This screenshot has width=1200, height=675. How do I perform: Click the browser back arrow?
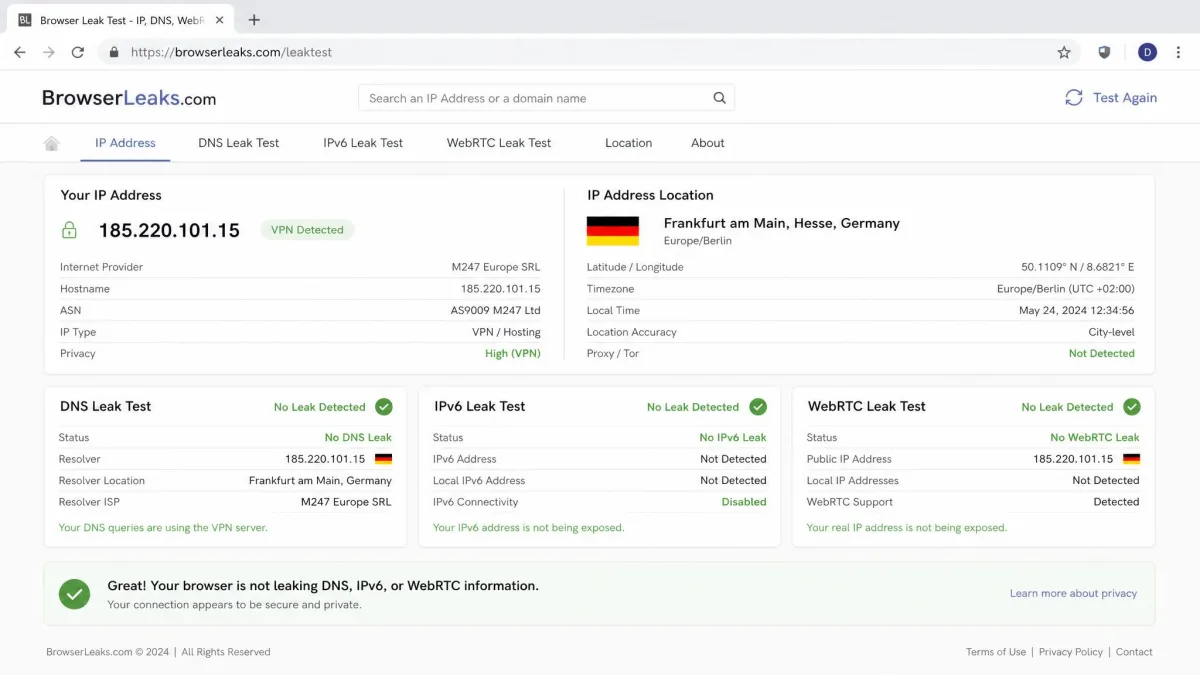click(x=20, y=52)
